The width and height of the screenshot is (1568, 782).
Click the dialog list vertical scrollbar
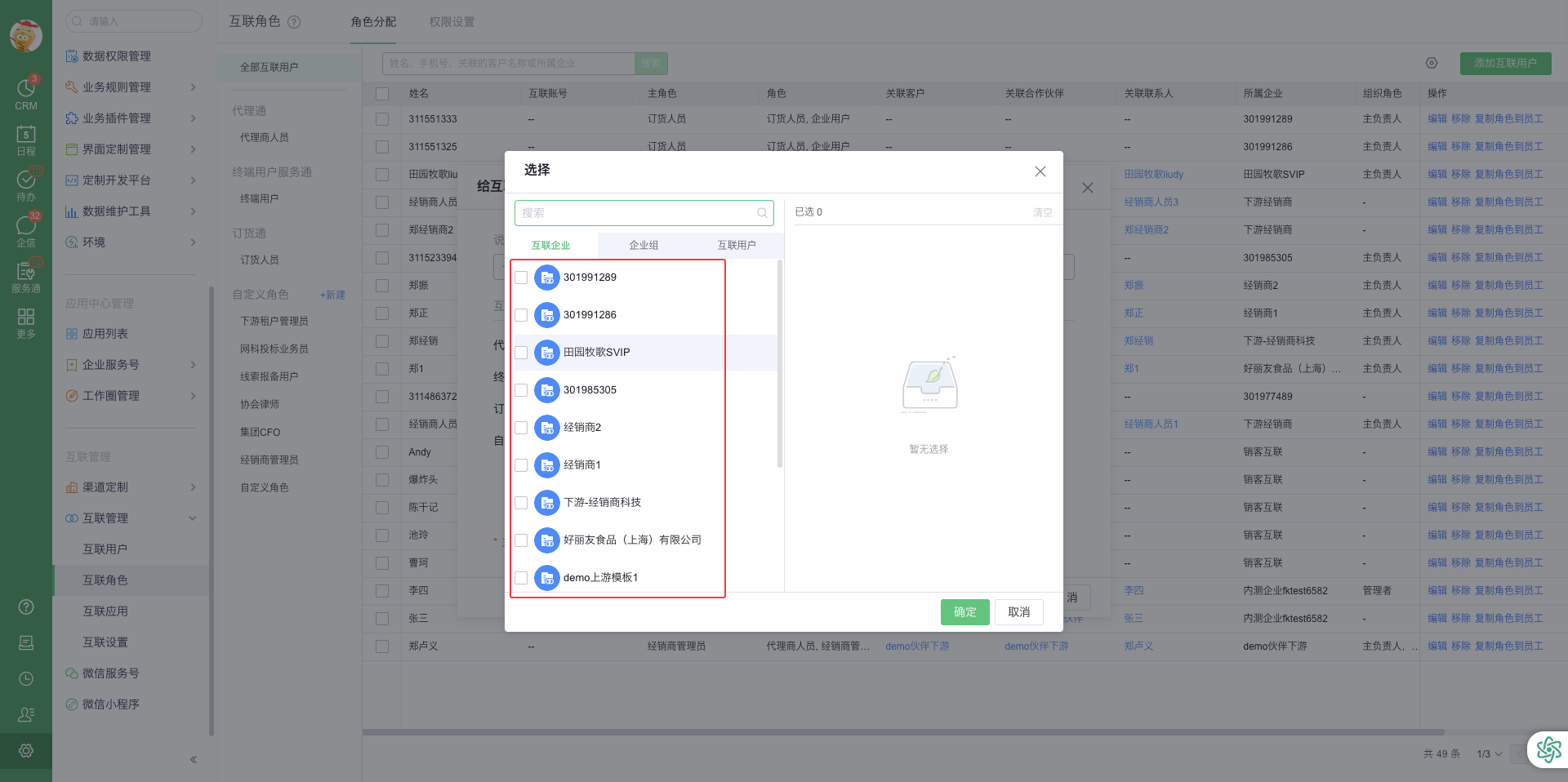click(780, 363)
